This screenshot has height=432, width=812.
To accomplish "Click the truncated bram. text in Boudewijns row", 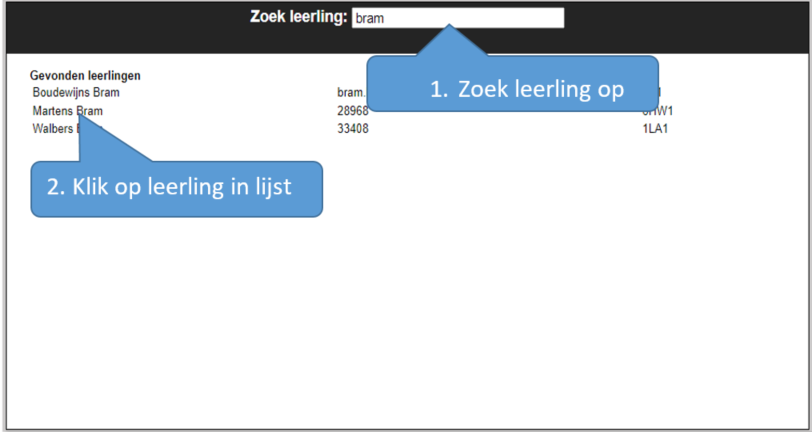I will tap(351, 92).
